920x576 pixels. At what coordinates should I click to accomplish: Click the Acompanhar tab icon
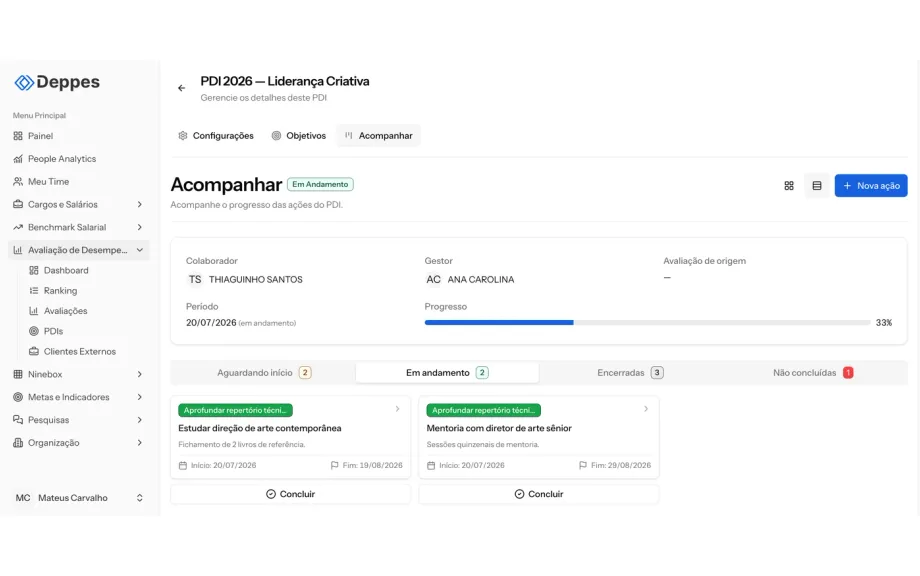(349, 135)
